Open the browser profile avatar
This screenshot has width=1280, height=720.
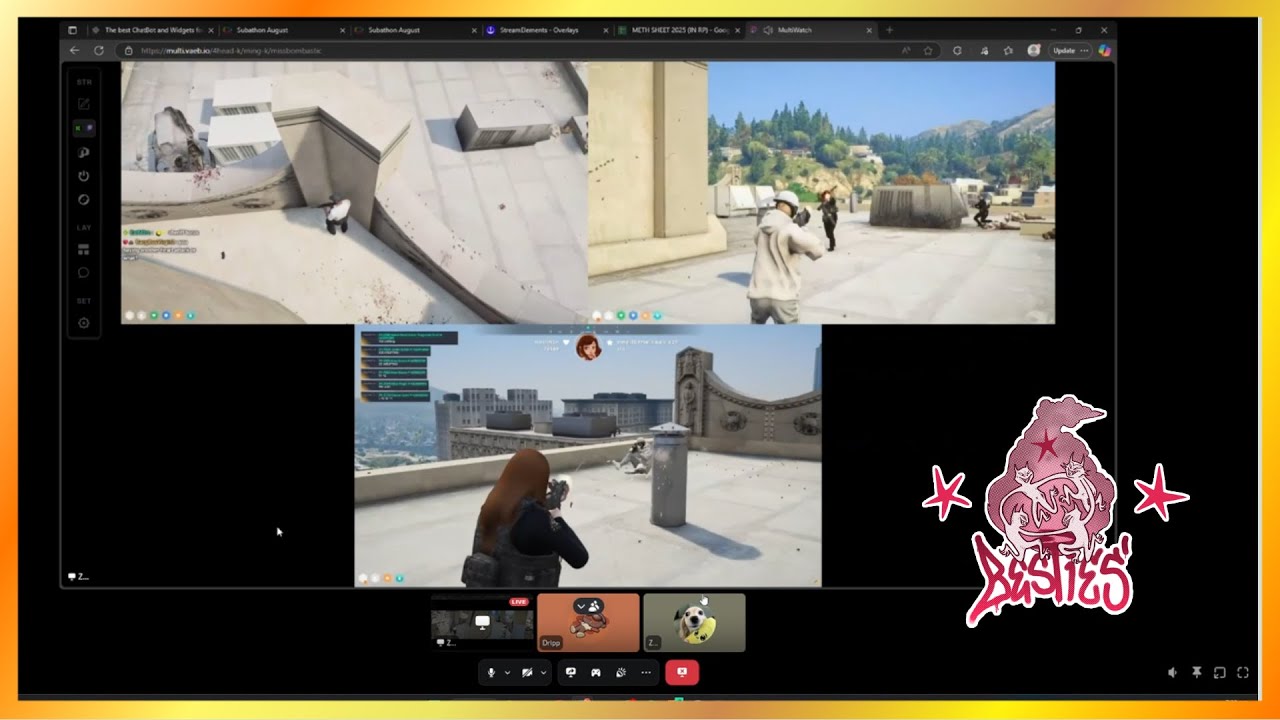(1033, 50)
